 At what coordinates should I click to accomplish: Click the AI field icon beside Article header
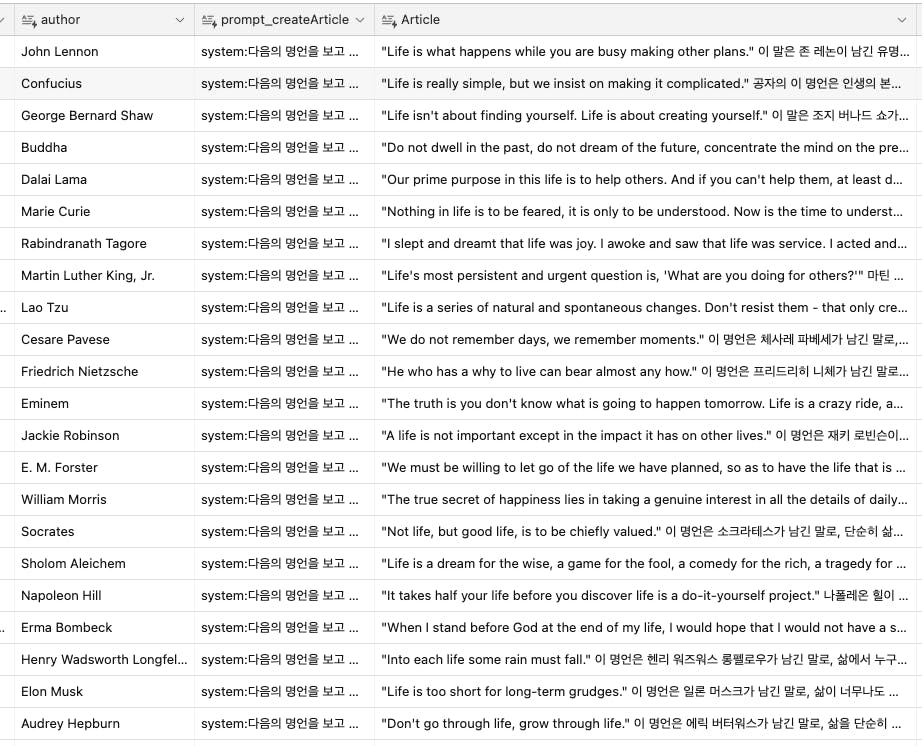(389, 20)
